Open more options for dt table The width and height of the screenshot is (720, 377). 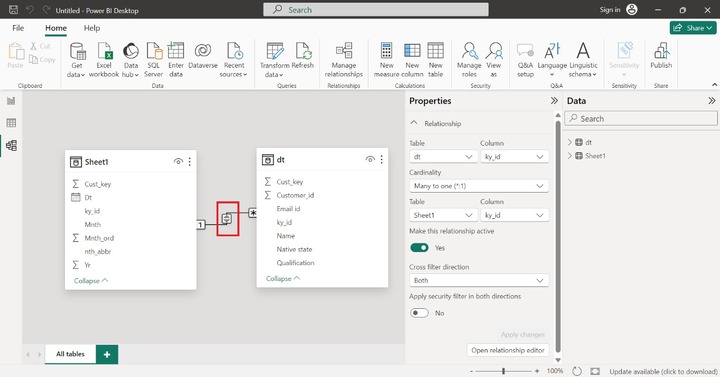(x=382, y=159)
